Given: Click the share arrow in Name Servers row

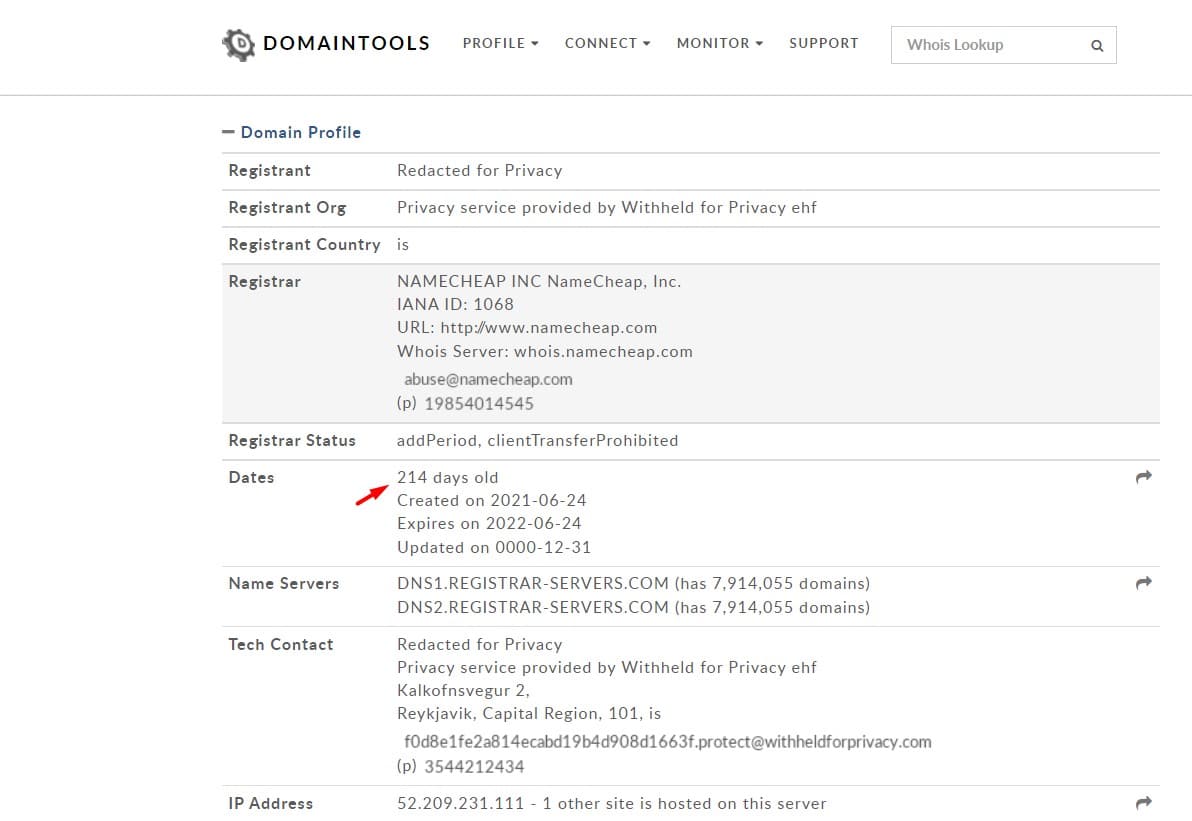Looking at the screenshot, I should (1143, 582).
